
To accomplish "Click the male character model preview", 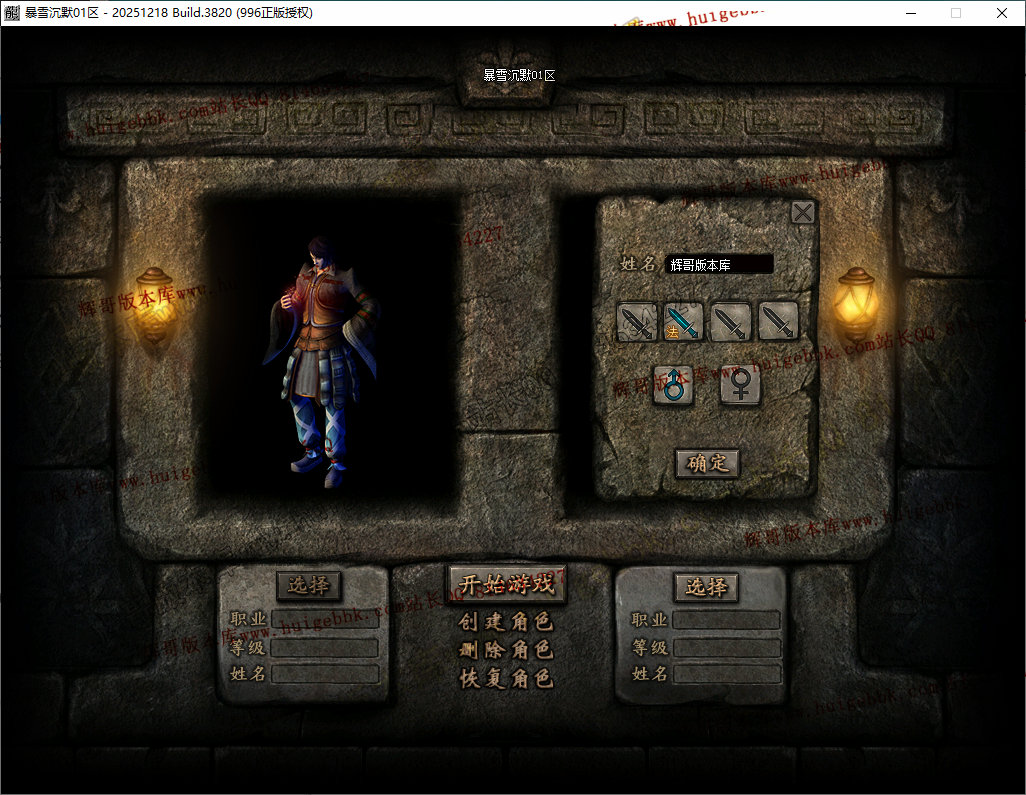I will pos(321,362).
